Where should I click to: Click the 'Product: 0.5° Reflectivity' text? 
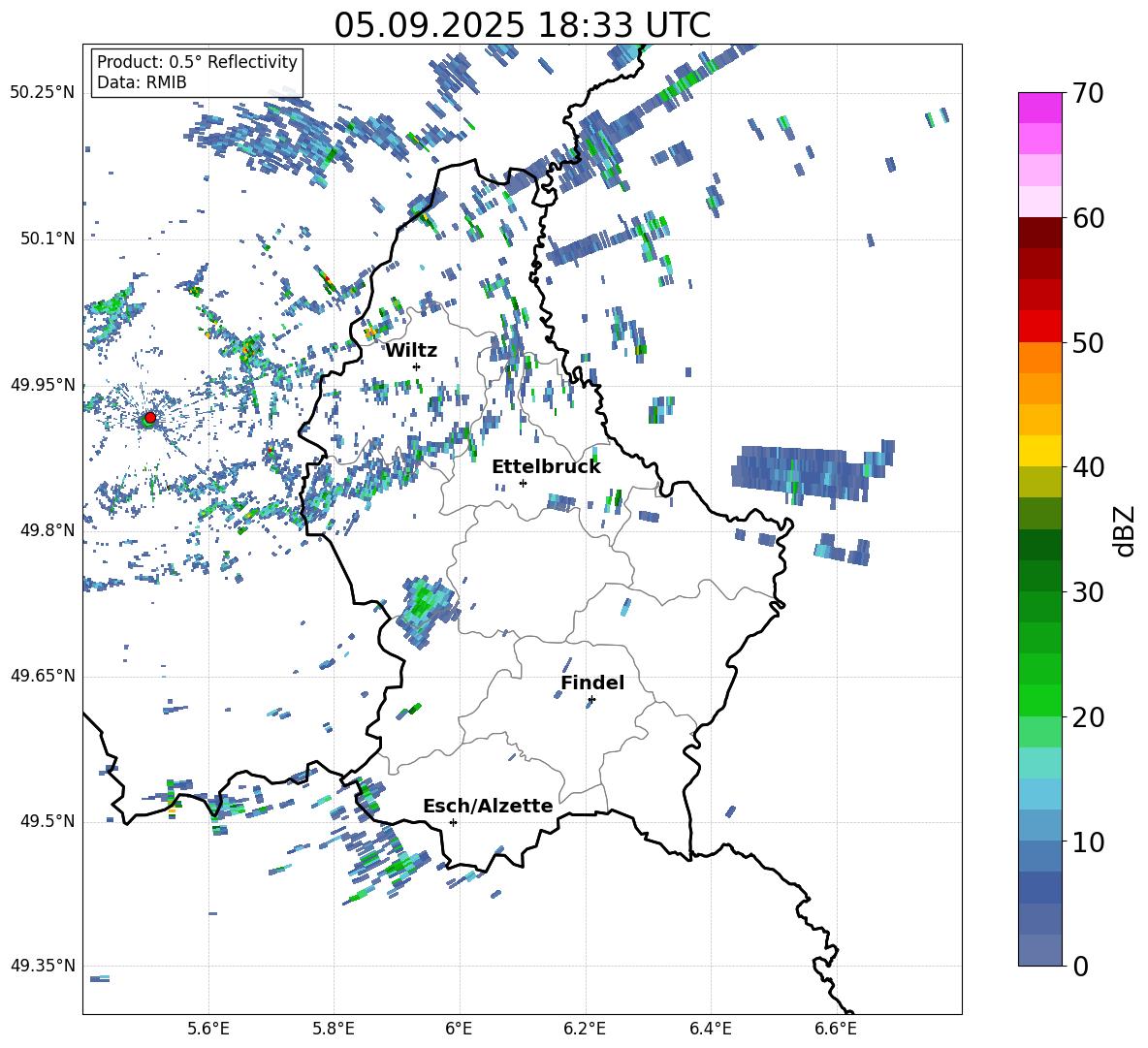point(197,61)
